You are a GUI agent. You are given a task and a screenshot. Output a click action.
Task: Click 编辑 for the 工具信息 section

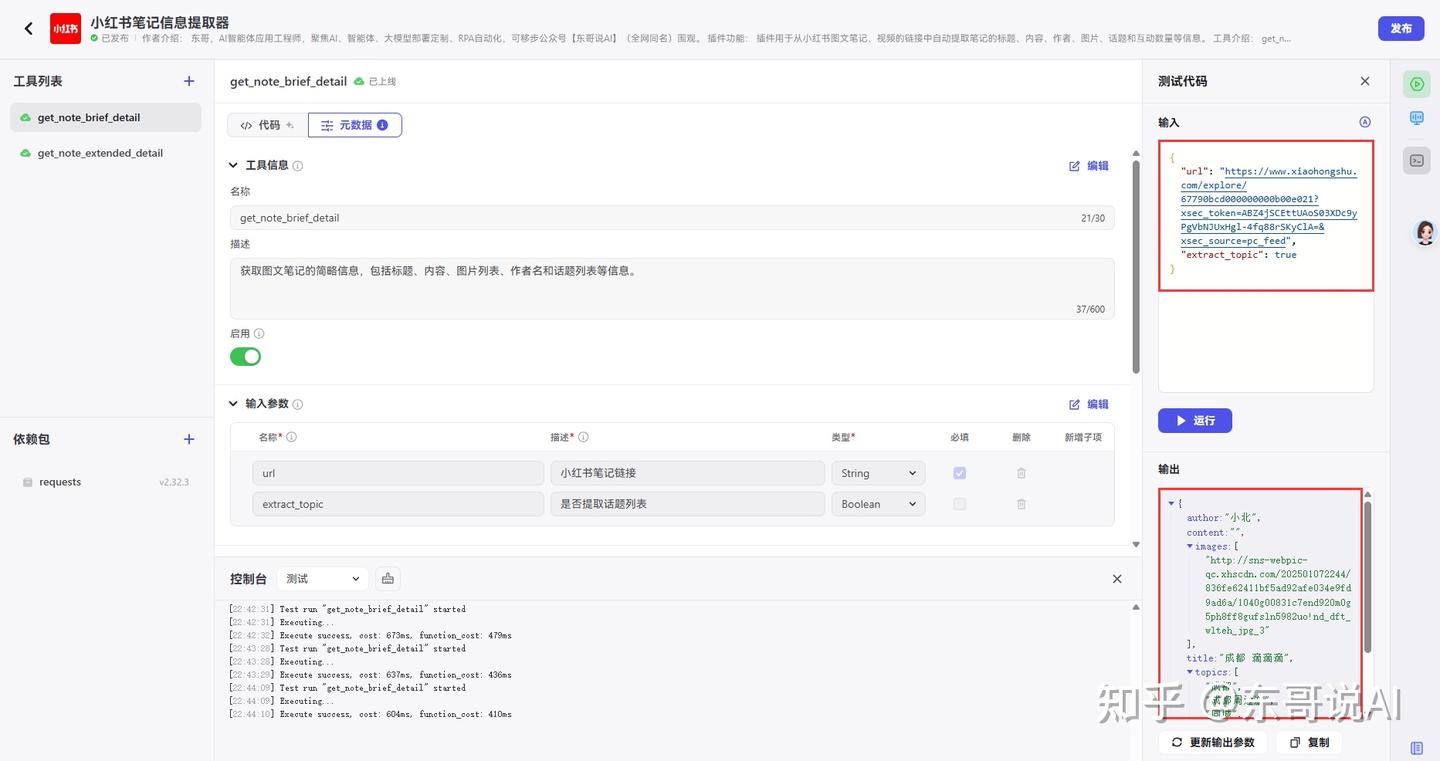point(1089,166)
